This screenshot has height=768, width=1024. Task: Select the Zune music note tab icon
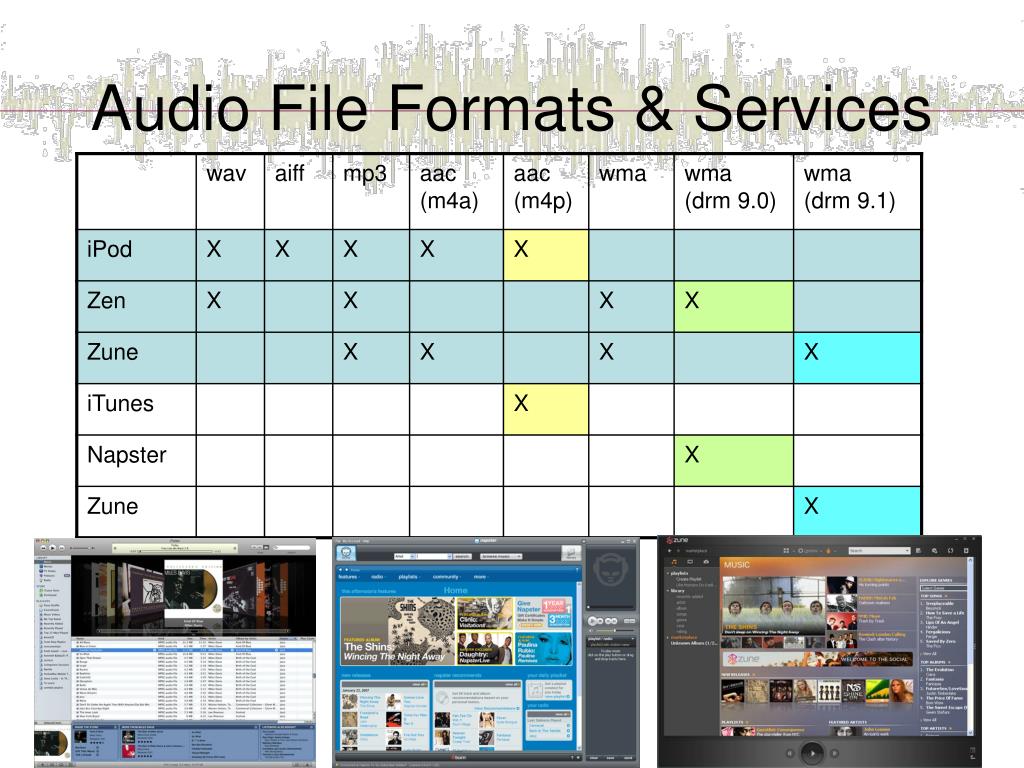click(674, 562)
